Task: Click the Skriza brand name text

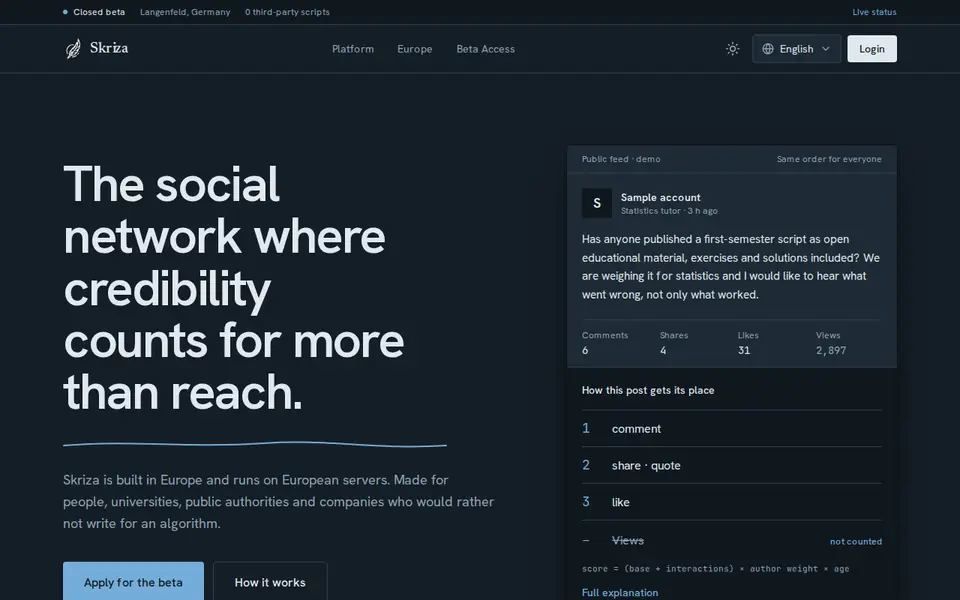Action: 109,48
